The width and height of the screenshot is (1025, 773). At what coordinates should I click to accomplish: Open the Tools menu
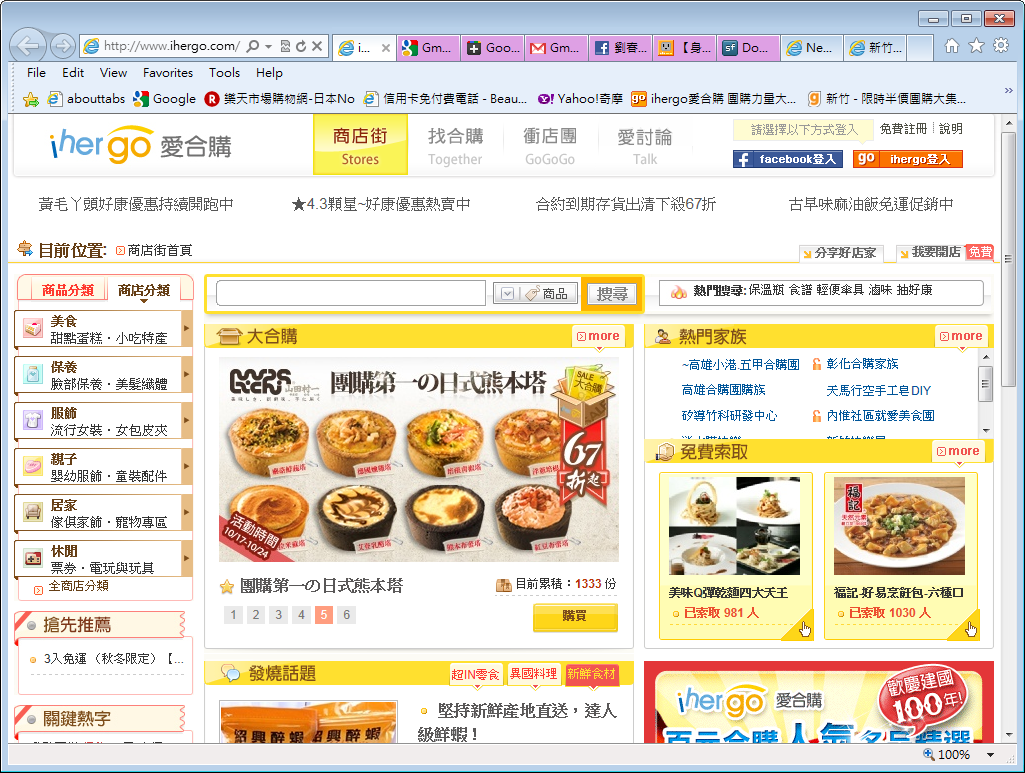[224, 73]
